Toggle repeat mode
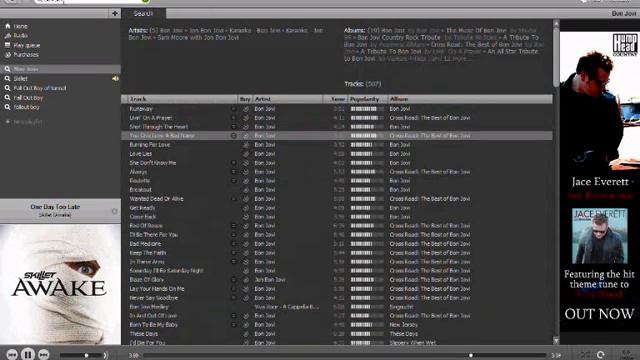640x360 pixels. point(601,355)
